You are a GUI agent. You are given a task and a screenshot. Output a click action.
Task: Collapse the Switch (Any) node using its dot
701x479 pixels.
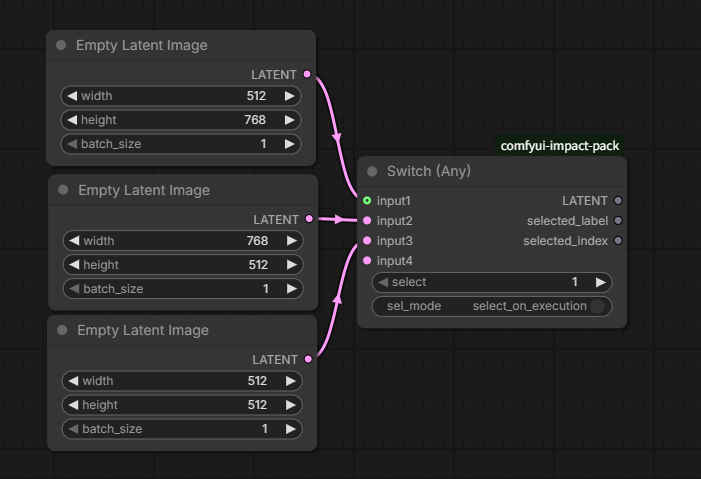tap(373, 171)
